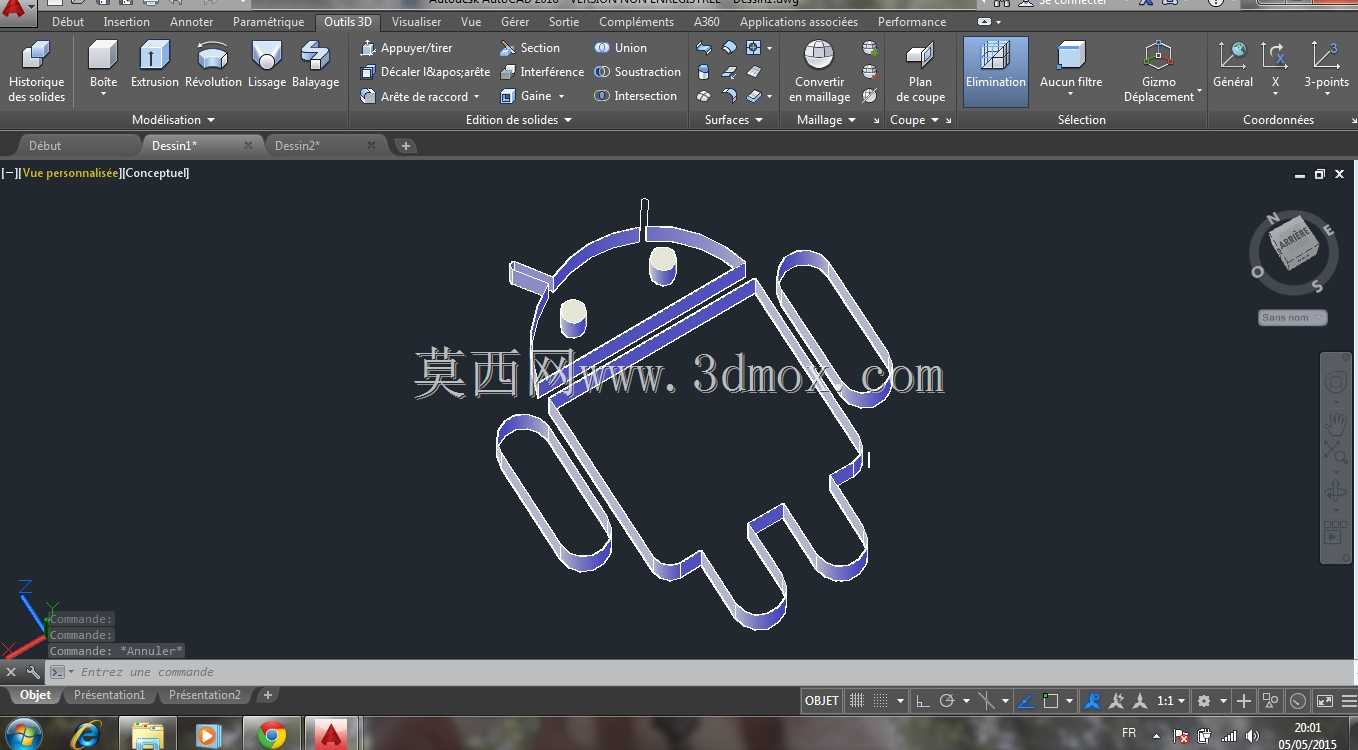Close the Dessin1* tab
This screenshot has width=1358, height=750.
pos(248,145)
